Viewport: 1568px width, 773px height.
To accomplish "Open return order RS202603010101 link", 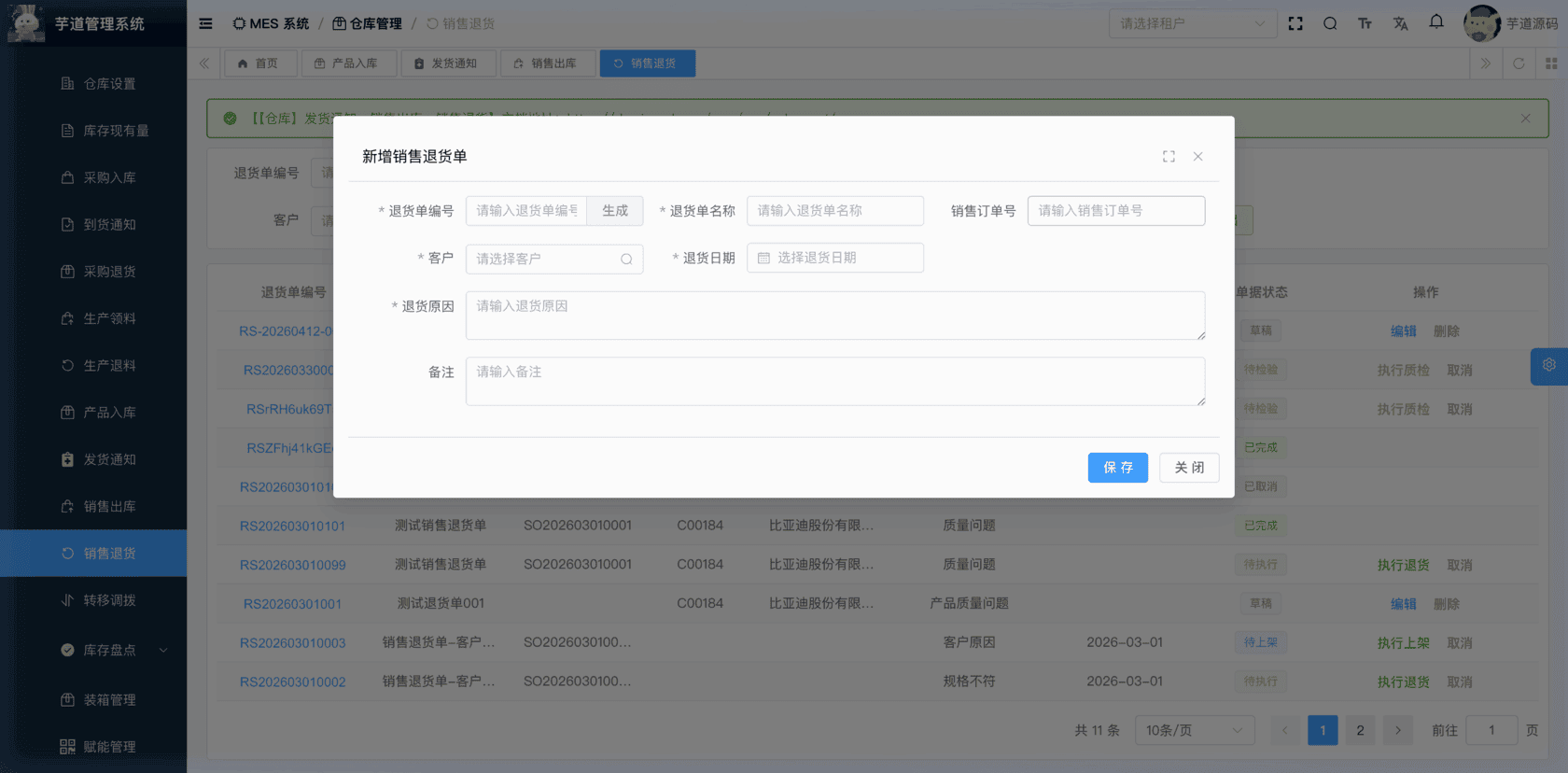I will [x=292, y=526].
